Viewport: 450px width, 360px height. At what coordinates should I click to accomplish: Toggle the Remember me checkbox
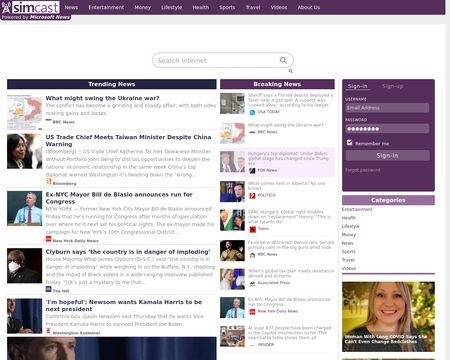click(349, 143)
